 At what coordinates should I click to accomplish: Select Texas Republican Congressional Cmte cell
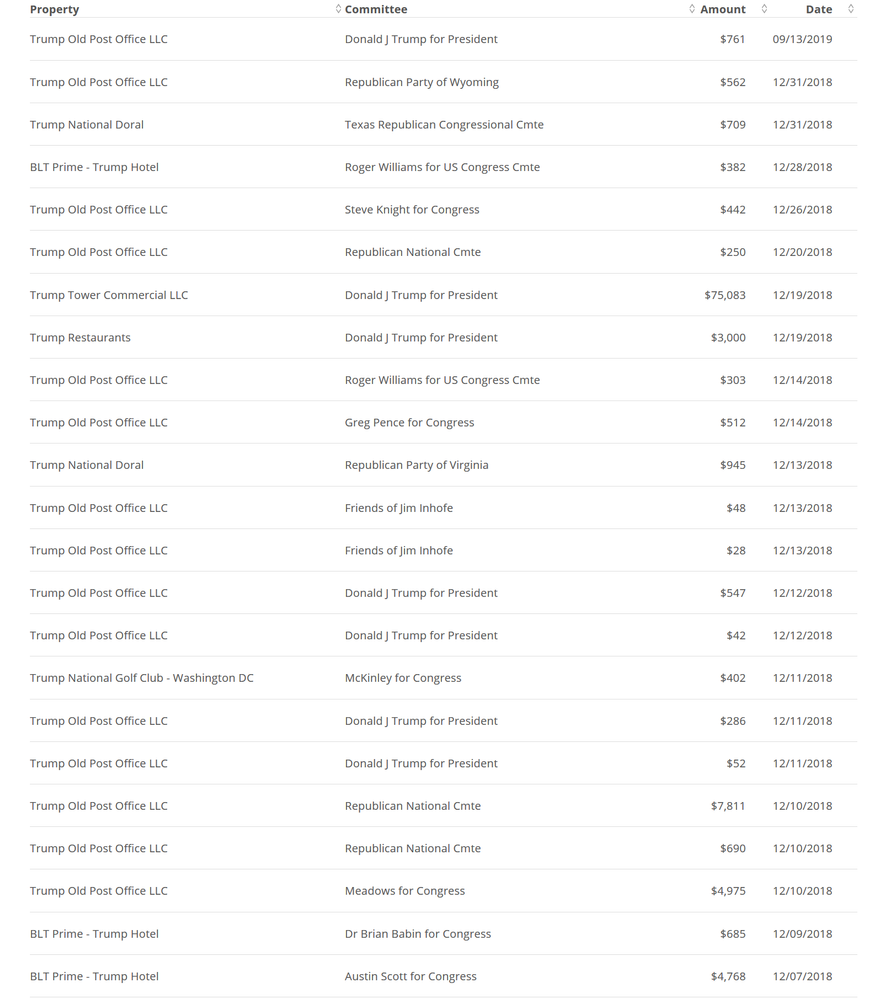pos(444,125)
